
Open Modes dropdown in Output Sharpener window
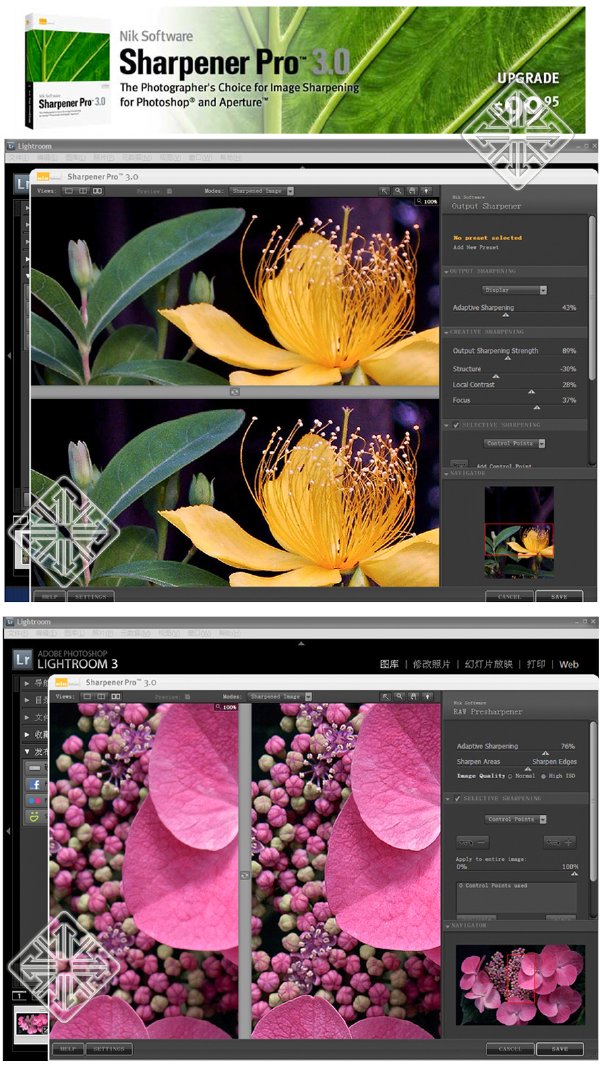262,191
